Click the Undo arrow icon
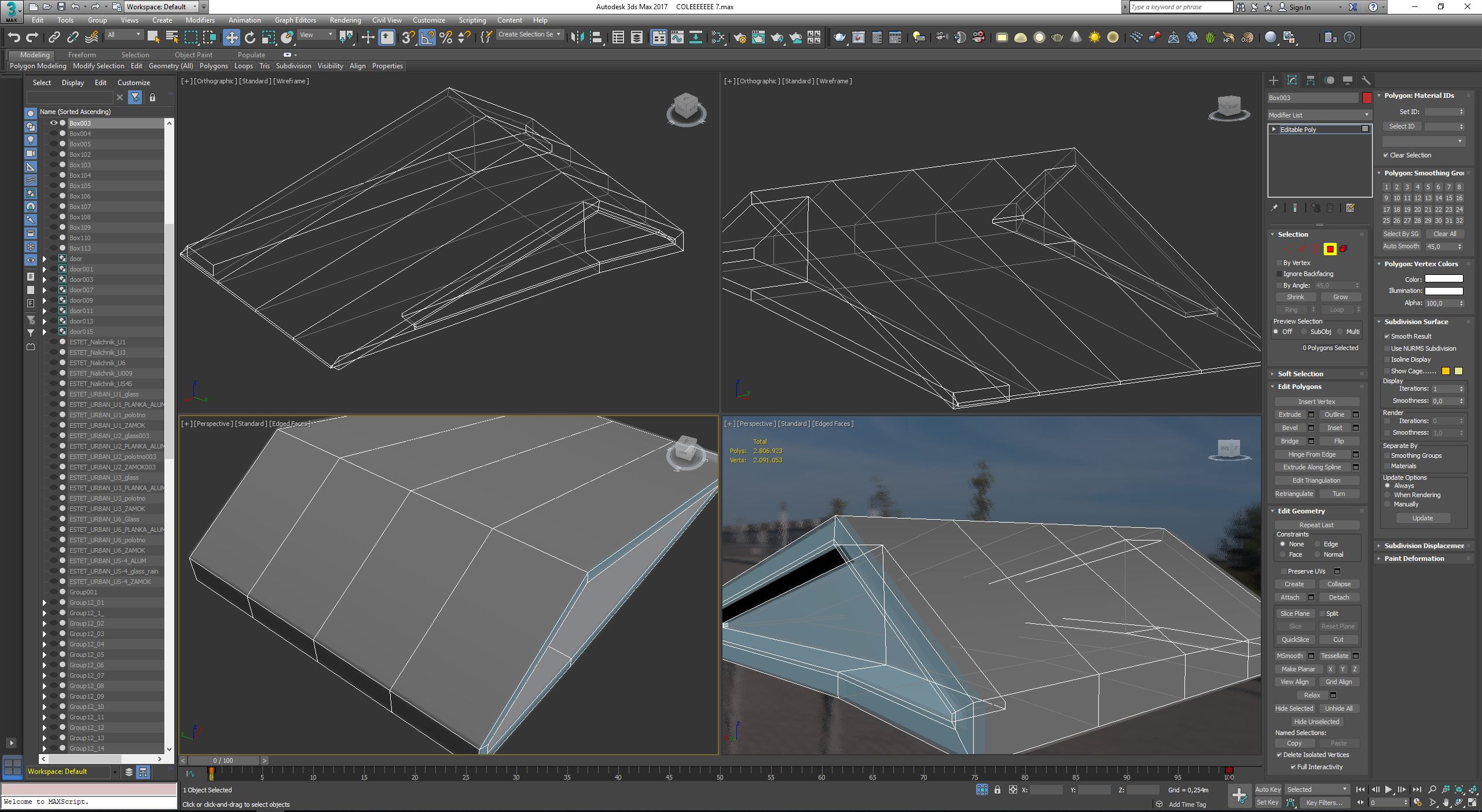 click(14, 38)
